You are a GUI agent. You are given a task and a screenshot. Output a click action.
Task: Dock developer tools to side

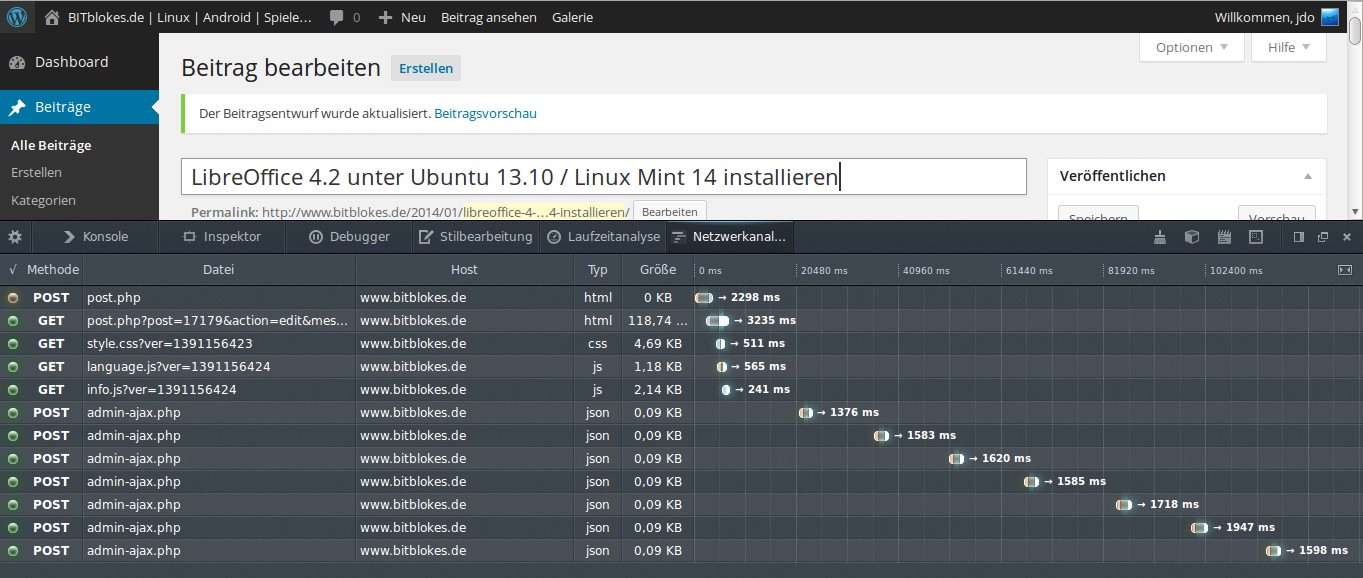click(1299, 237)
